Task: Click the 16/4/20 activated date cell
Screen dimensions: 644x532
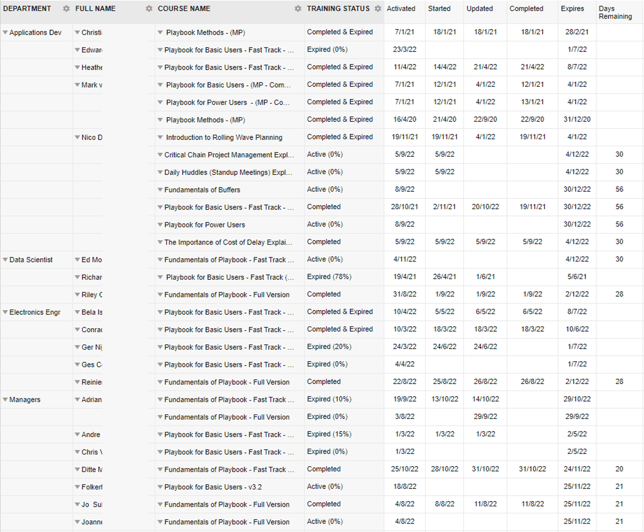Action: click(x=405, y=120)
